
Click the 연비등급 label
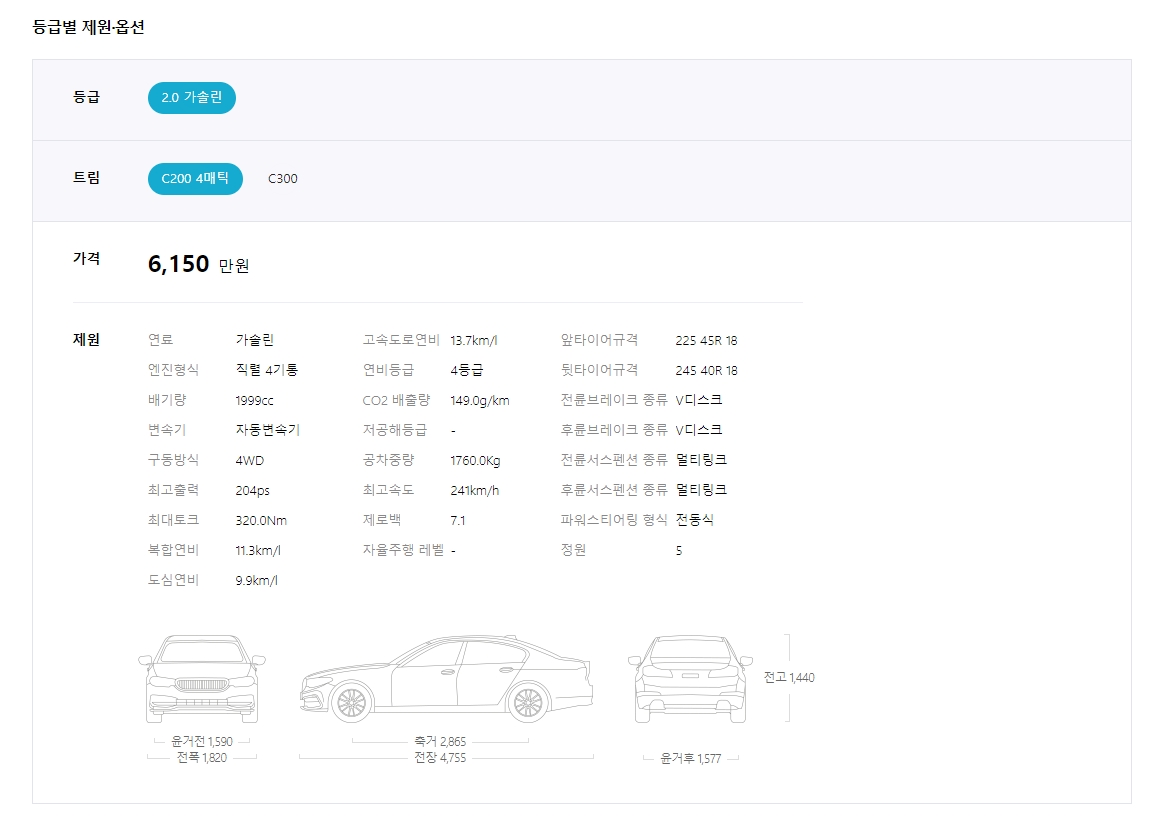pyautogui.click(x=388, y=369)
